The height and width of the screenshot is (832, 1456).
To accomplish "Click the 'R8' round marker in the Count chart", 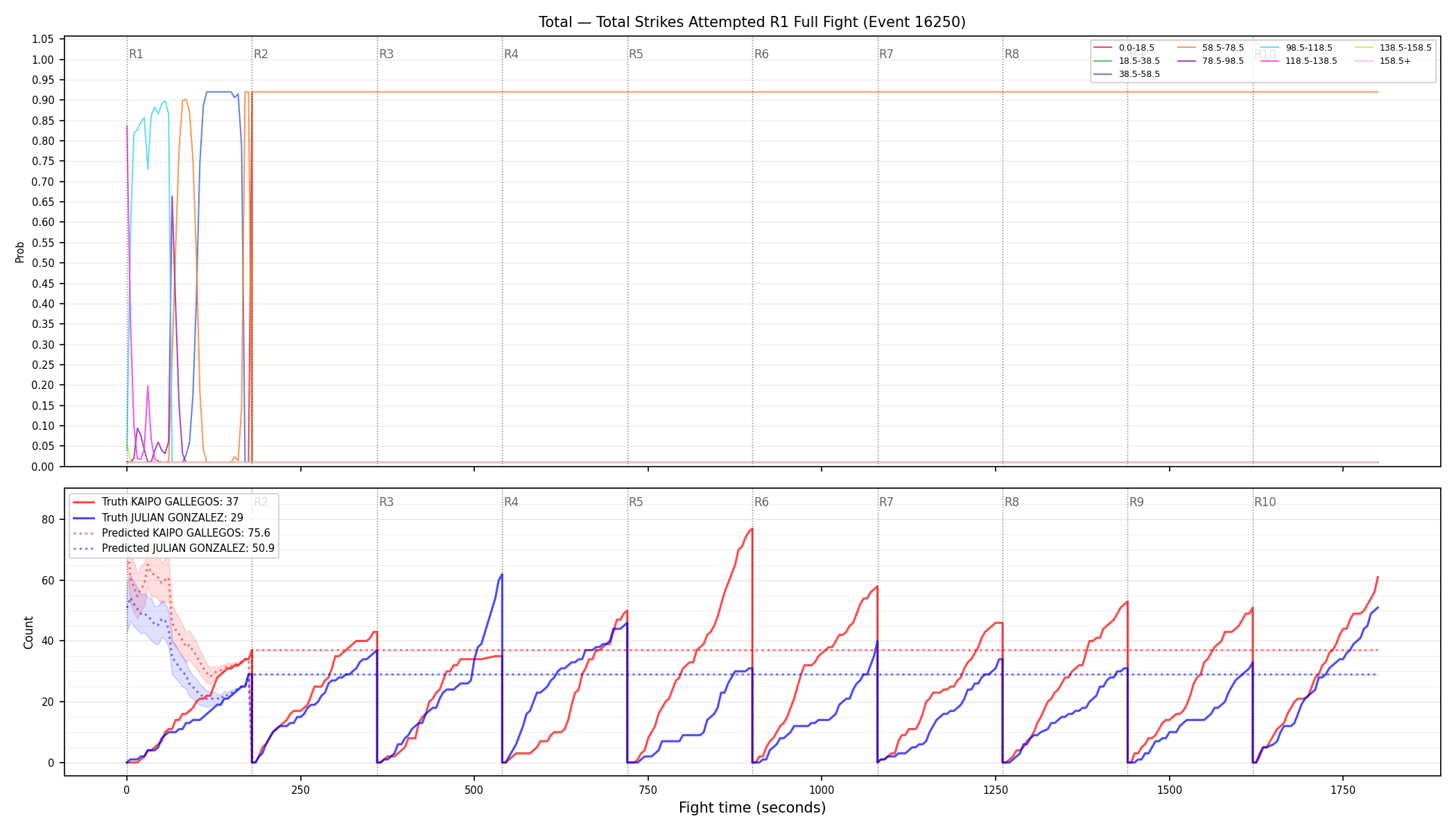I will tap(1012, 502).
